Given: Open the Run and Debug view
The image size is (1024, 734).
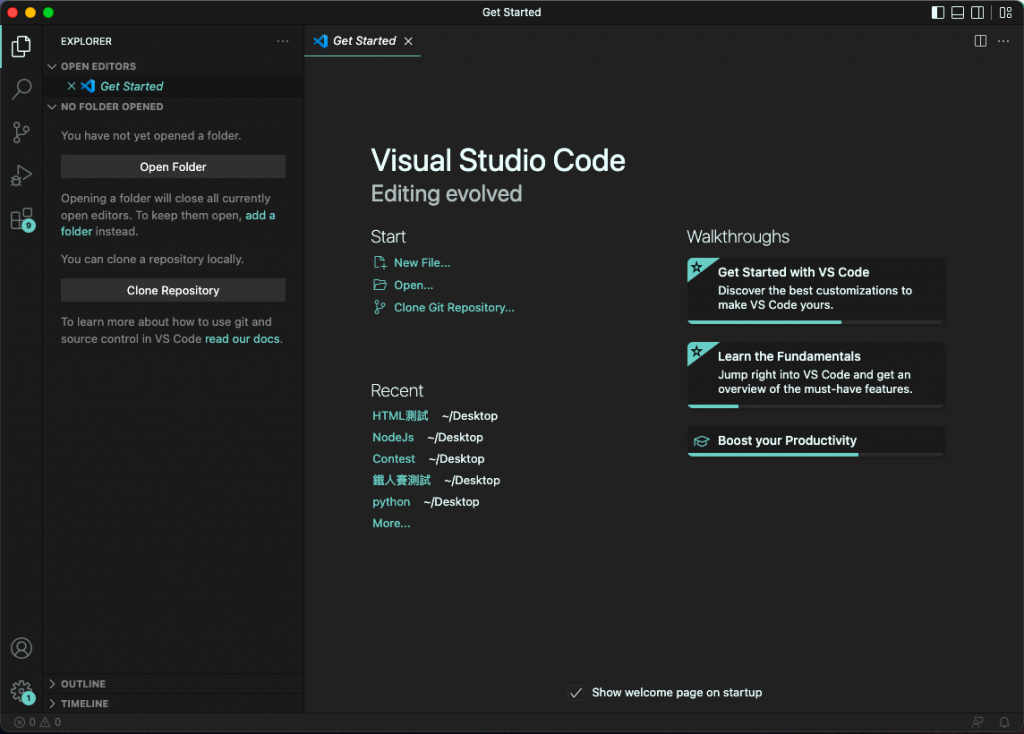Looking at the screenshot, I should click(x=21, y=176).
